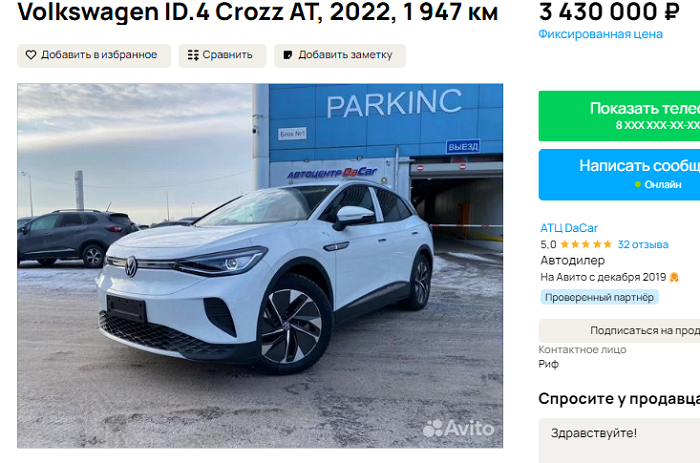The image size is (700, 463).
Task: Open the main Volkswagen ID.4 photo
Action: coord(260,266)
